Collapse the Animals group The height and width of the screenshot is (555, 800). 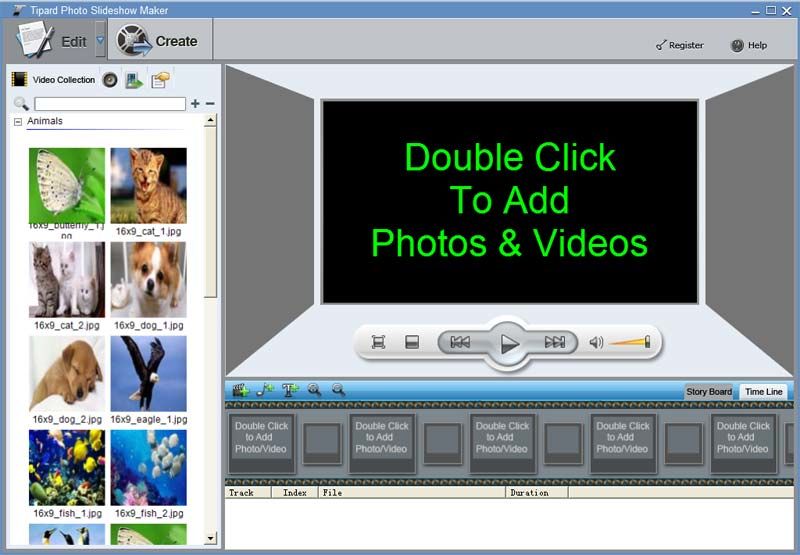[18, 121]
